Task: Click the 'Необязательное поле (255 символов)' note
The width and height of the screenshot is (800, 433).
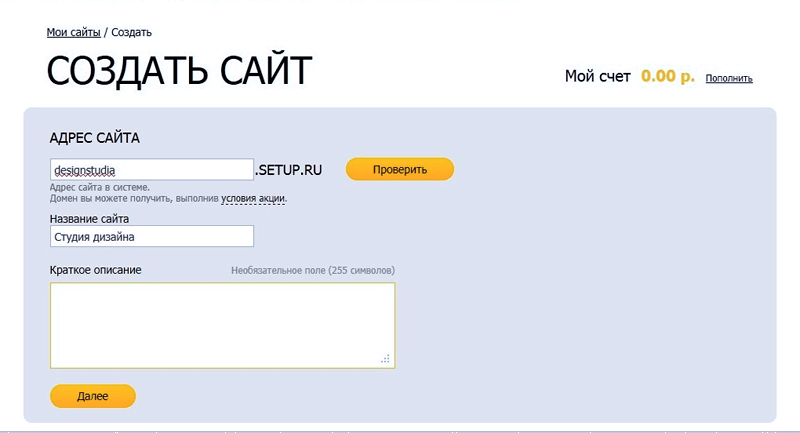Action: click(312, 271)
